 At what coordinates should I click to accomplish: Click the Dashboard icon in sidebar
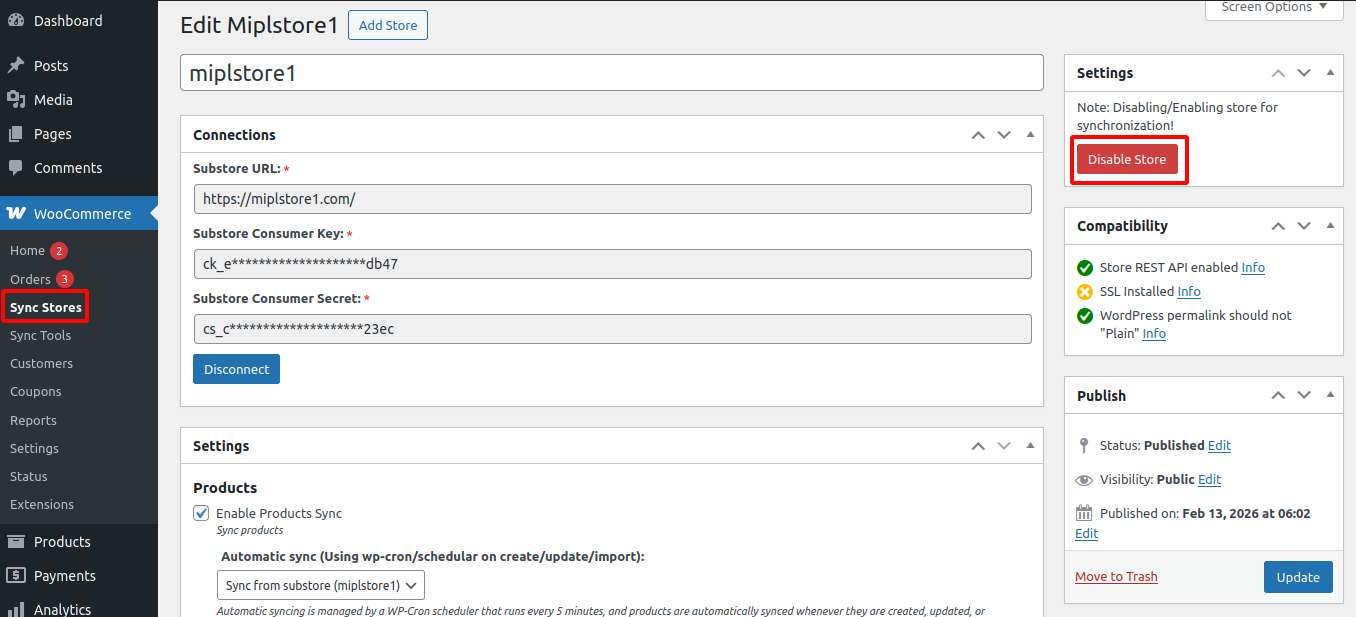(16, 21)
